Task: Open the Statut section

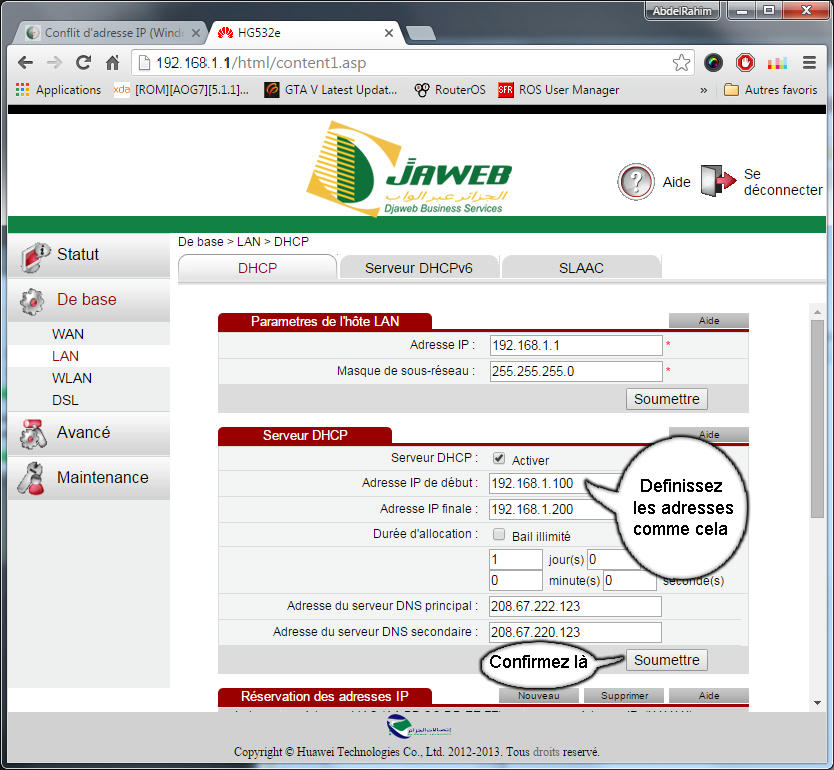Action: click(x=89, y=255)
